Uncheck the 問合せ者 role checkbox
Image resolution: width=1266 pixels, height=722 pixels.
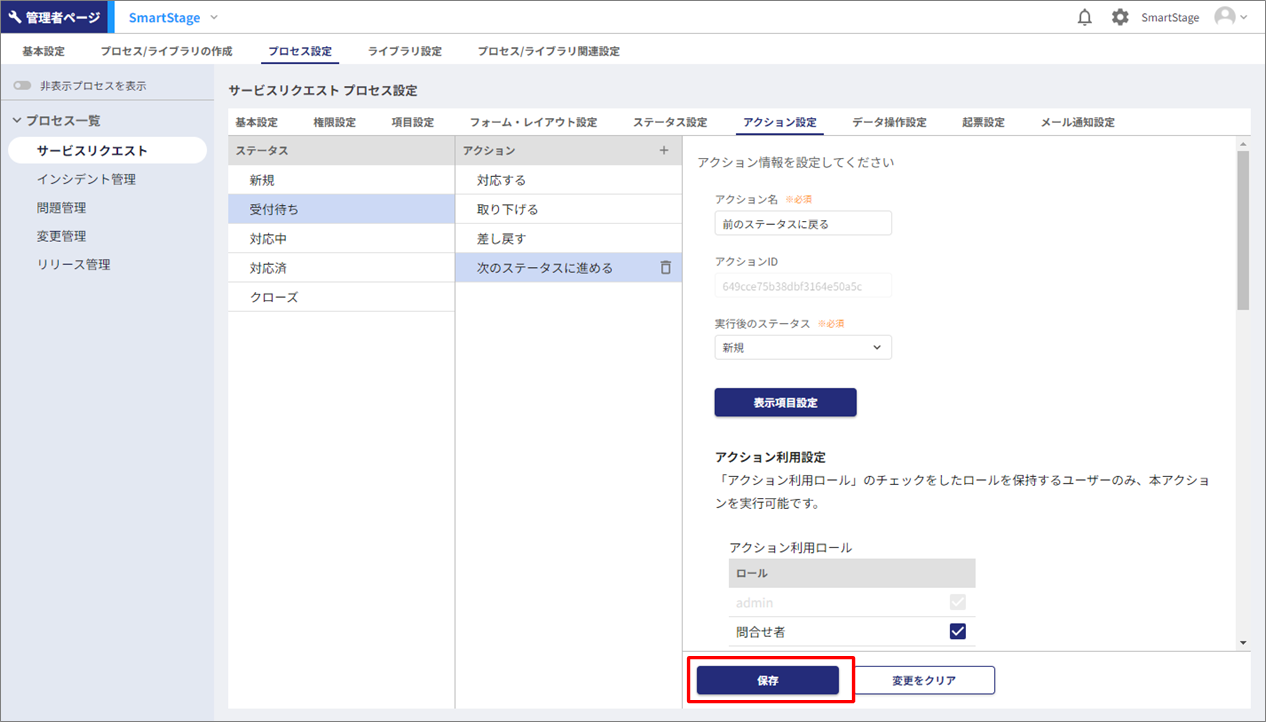(x=957, y=631)
